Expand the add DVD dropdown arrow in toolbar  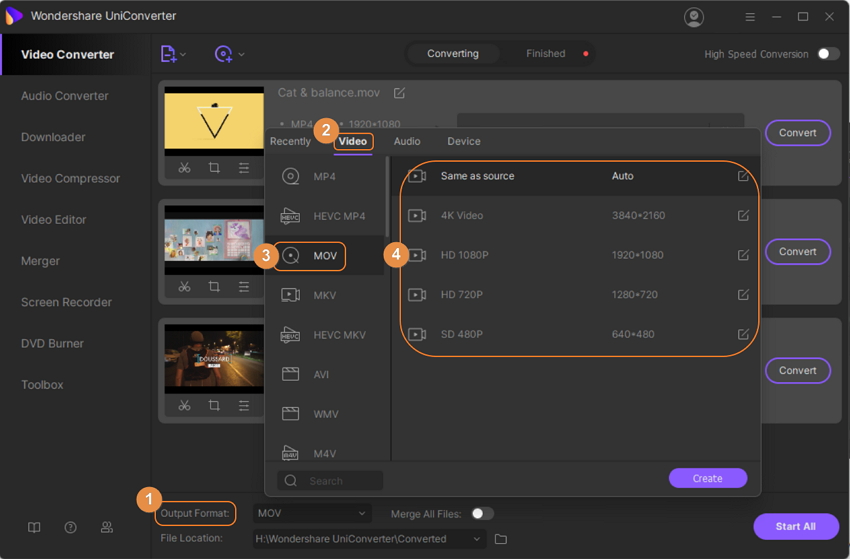[x=241, y=54]
